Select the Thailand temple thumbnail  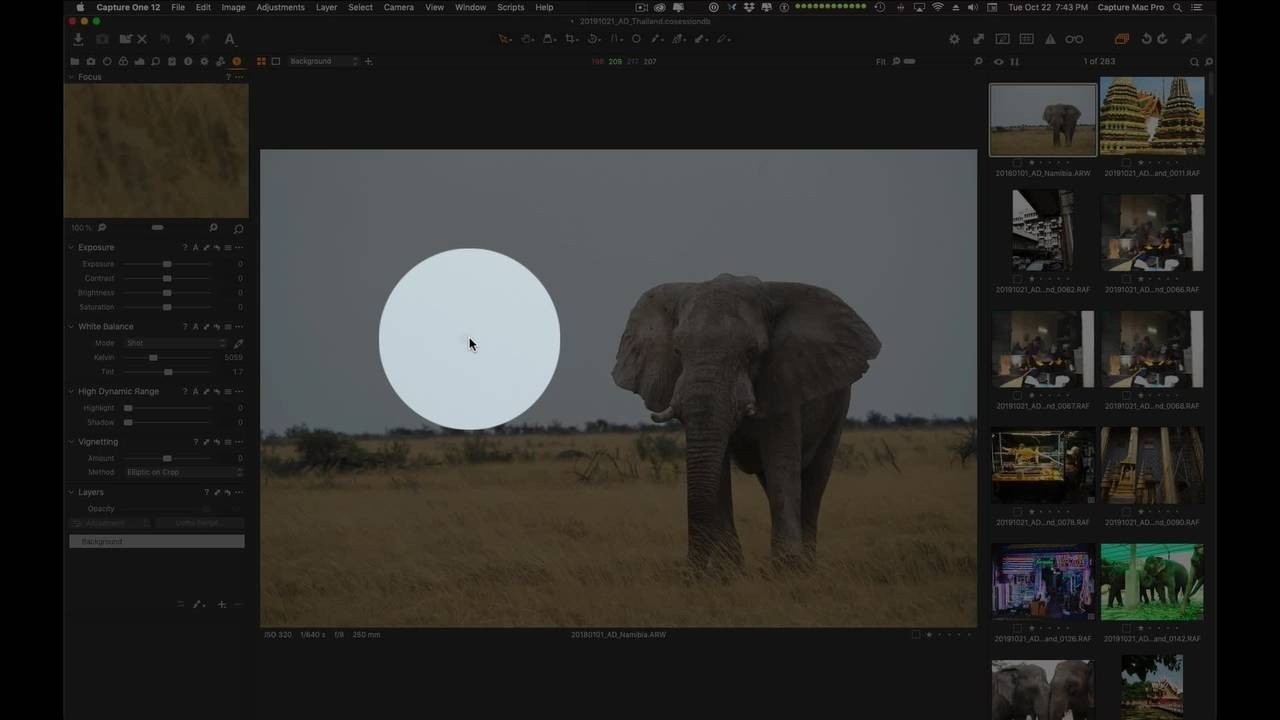[1152, 116]
